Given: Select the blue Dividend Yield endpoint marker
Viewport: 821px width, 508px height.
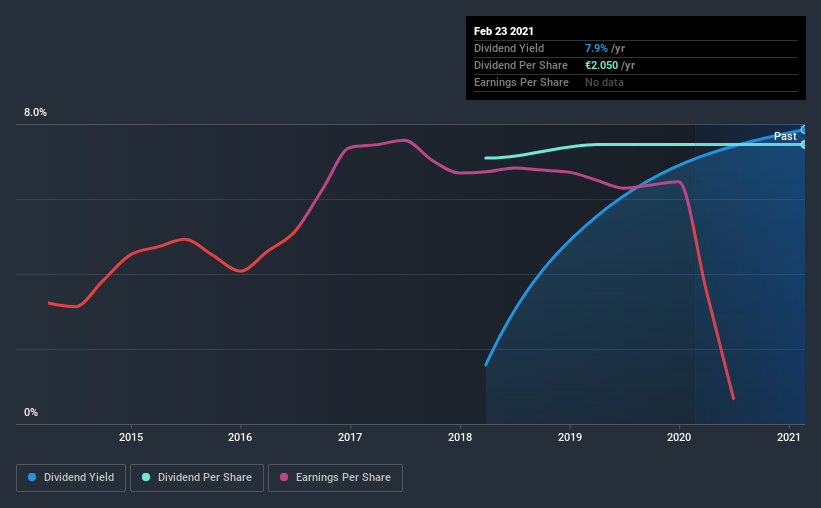Looking at the screenshot, I should pos(803,129).
